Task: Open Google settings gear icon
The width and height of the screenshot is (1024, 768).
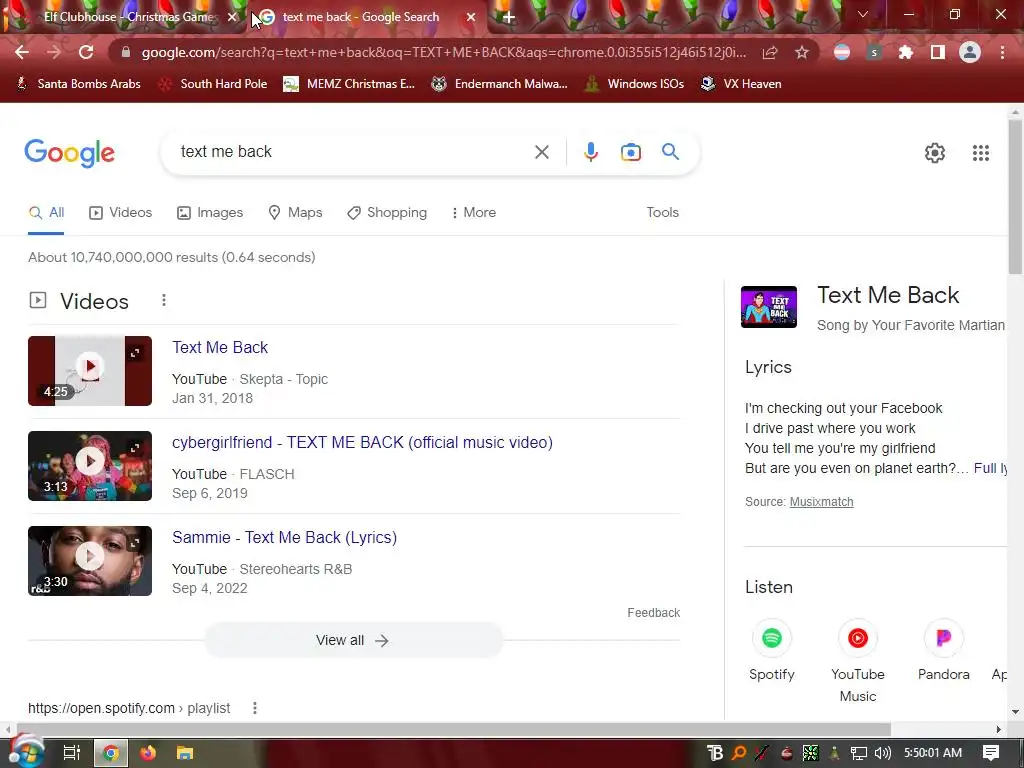Action: click(935, 153)
